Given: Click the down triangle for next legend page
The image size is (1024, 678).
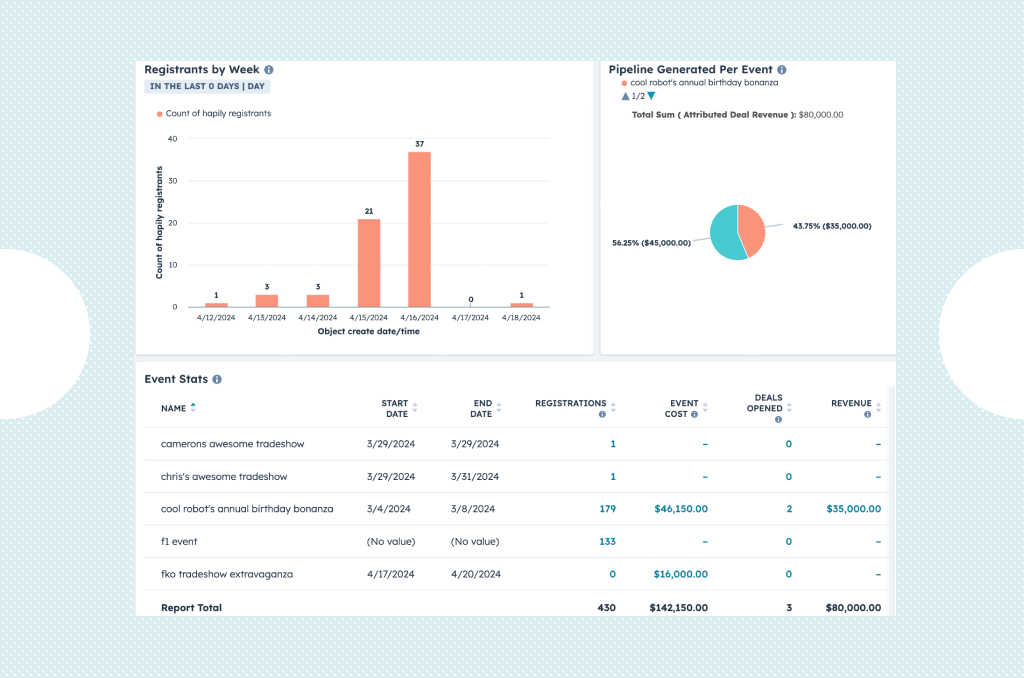Looking at the screenshot, I should [x=651, y=96].
